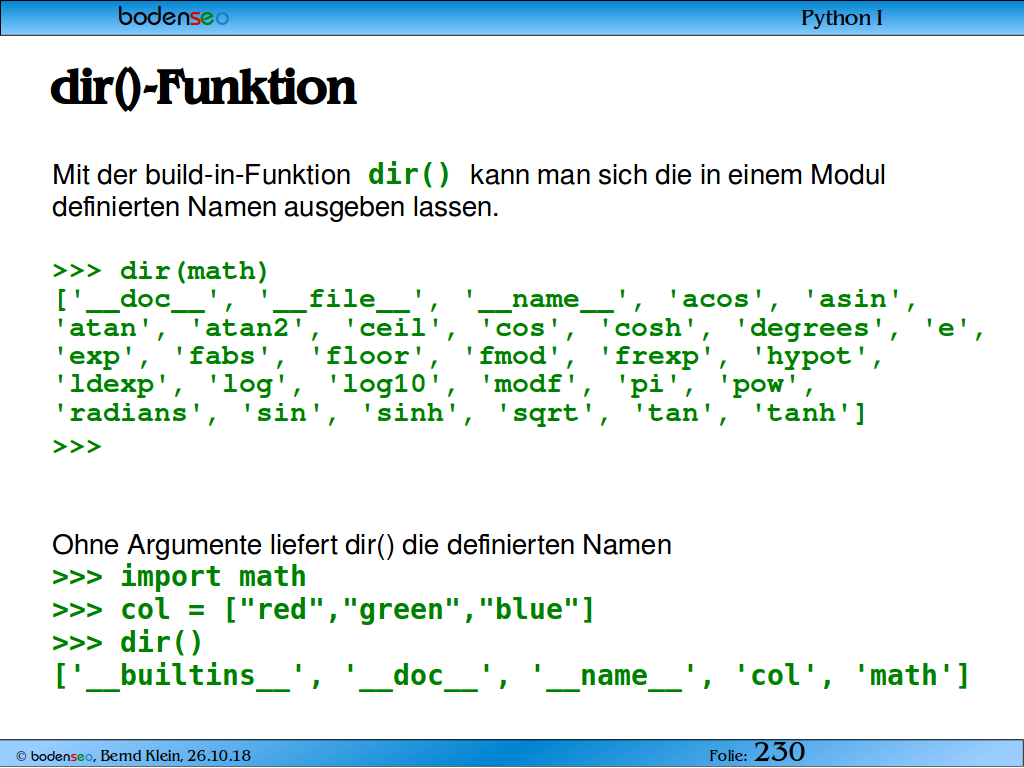This screenshot has width=1024, height=768.
Task: Click 'atan2' in the math listing
Action: (246, 328)
